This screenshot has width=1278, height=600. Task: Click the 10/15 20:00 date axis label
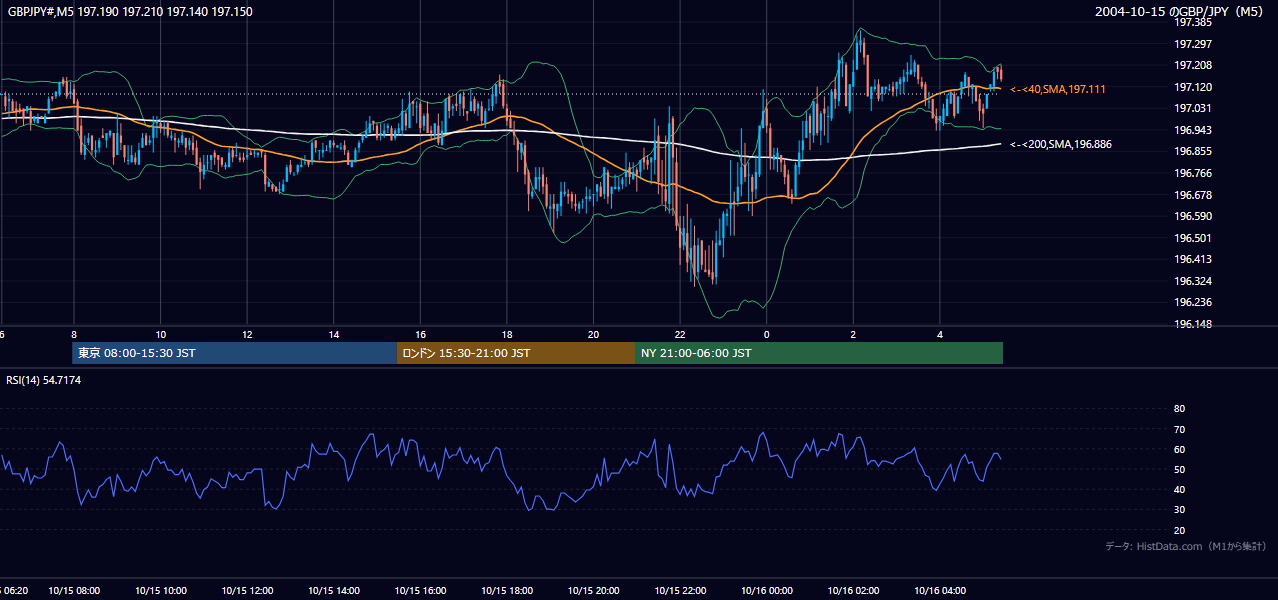[x=594, y=591]
